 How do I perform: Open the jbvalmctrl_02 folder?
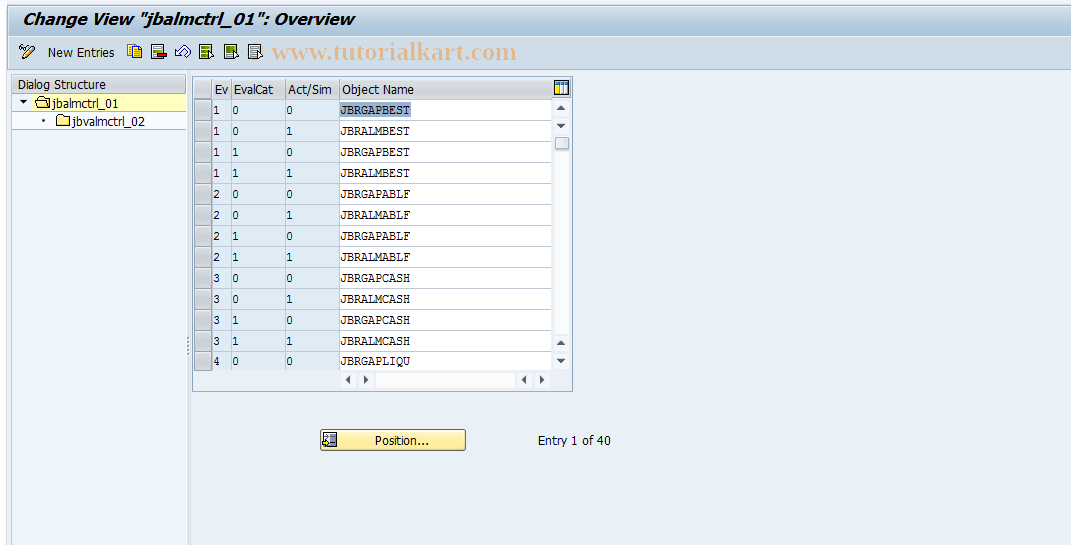pyautogui.click(x=100, y=122)
